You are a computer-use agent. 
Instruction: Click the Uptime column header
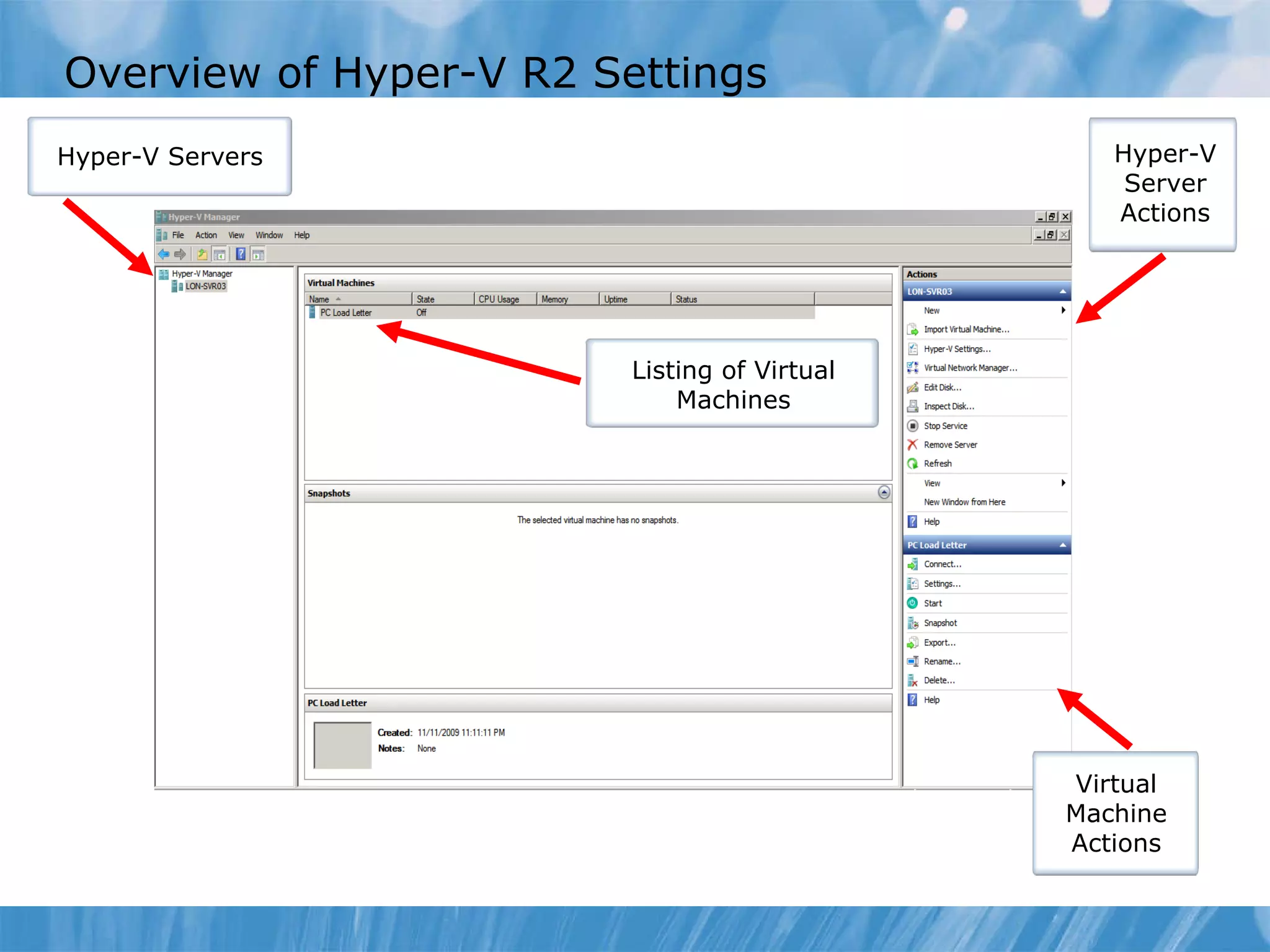(635, 299)
